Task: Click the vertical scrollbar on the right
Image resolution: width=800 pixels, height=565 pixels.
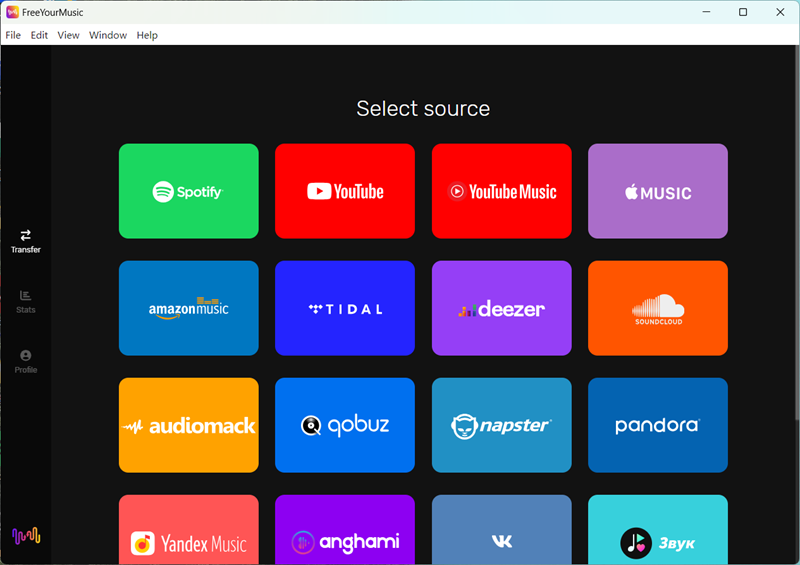Action: tap(797, 235)
